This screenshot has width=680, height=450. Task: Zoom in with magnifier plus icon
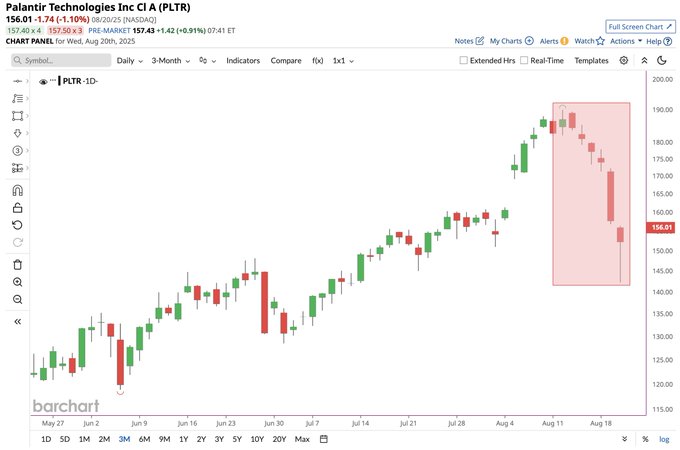tap(17, 282)
